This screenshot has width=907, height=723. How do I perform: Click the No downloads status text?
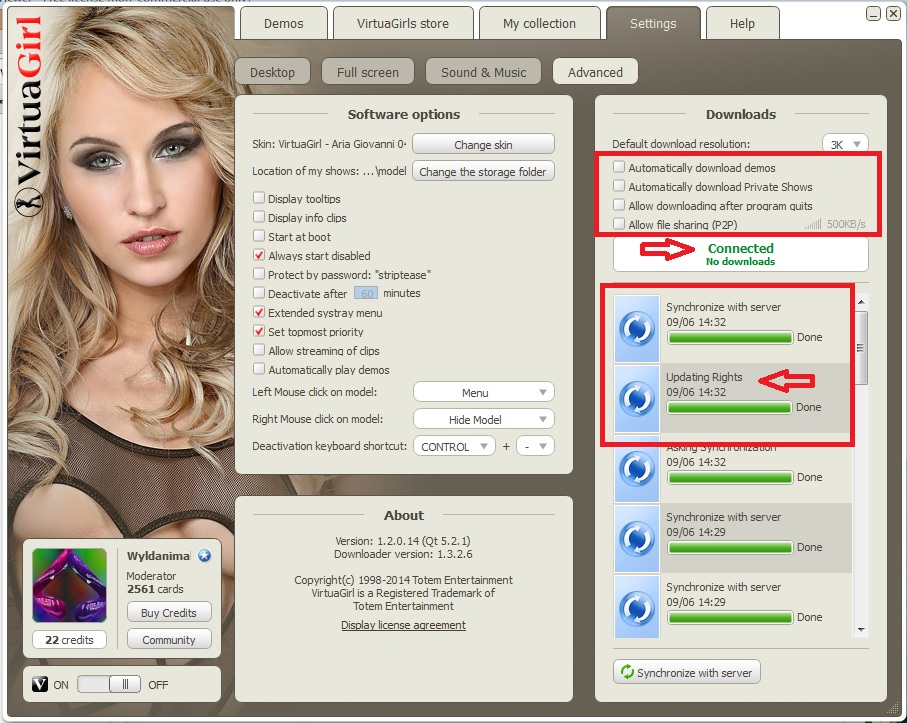(740, 261)
